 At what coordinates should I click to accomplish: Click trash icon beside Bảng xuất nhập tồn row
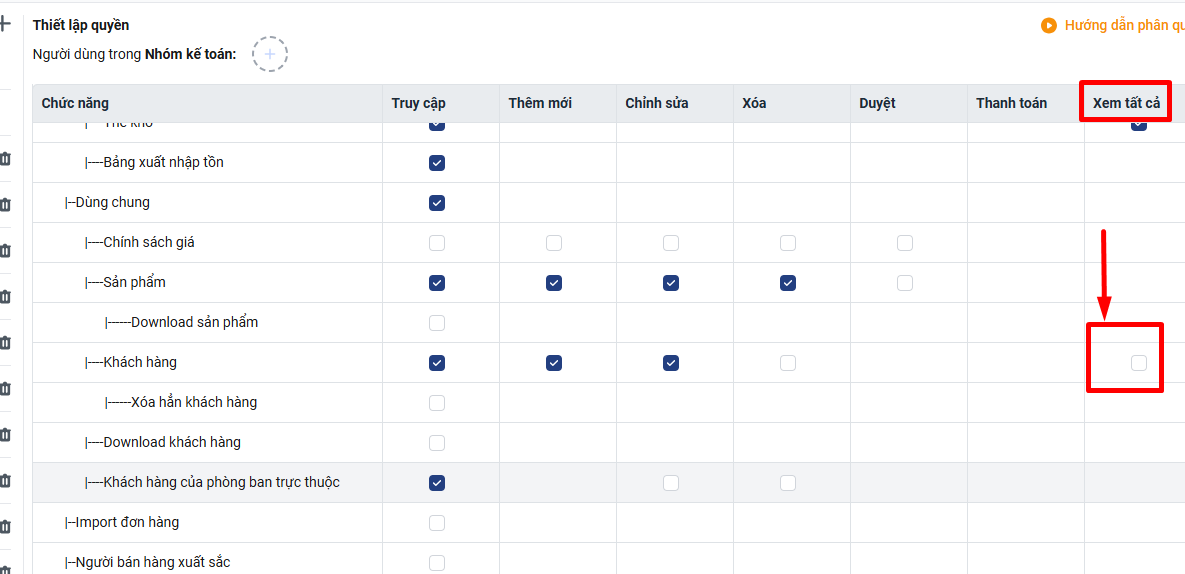tap(5, 159)
